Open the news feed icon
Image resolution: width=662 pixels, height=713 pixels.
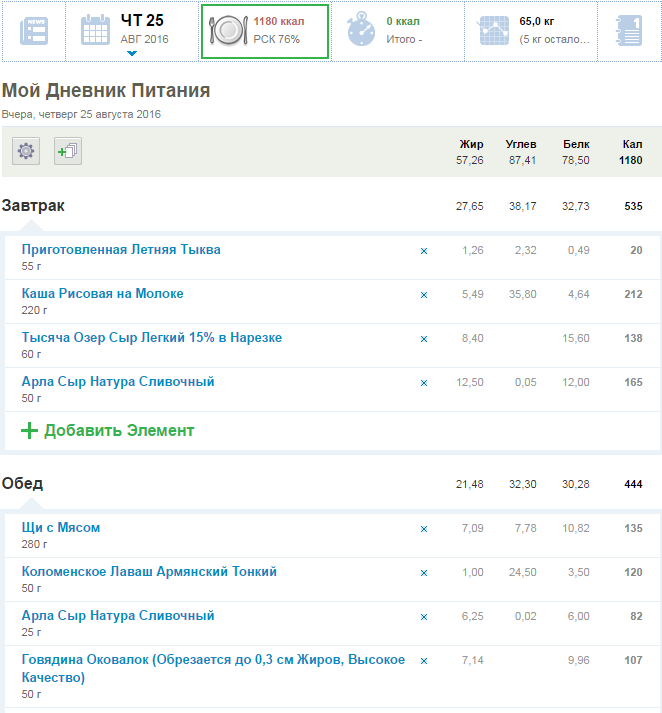[x=34, y=31]
